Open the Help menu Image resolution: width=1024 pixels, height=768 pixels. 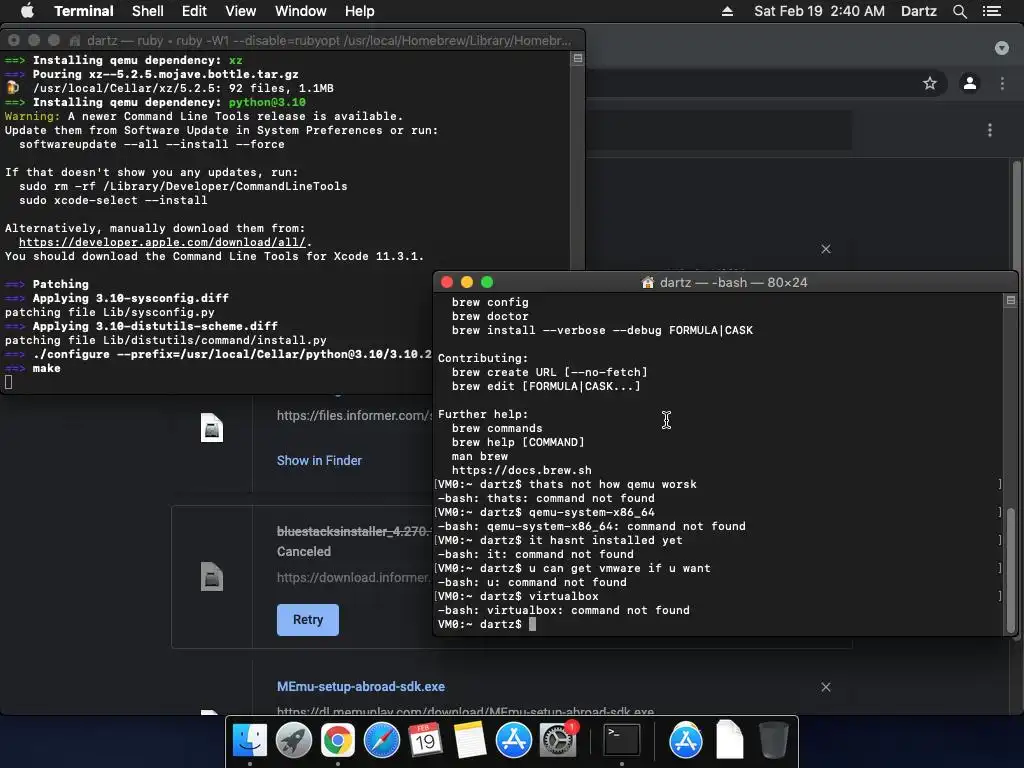359,11
